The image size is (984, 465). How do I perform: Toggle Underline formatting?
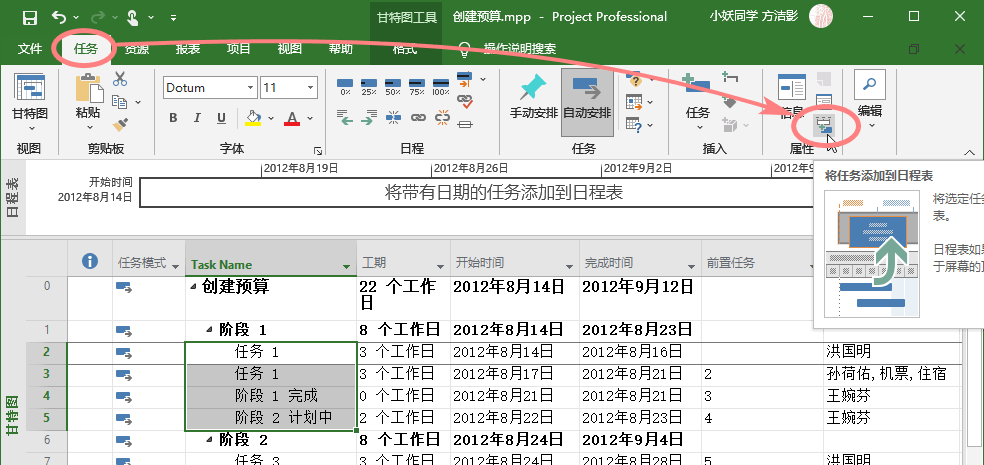click(222, 118)
